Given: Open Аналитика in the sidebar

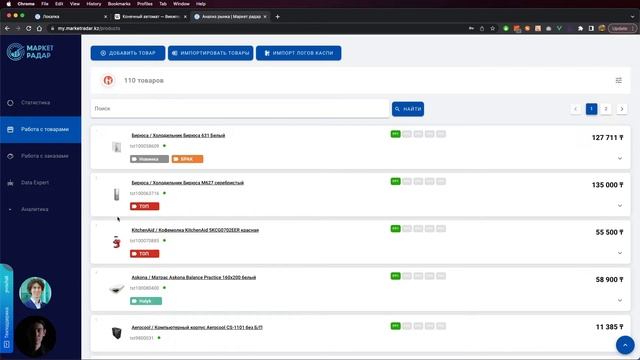Looking at the screenshot, I should coord(40,209).
